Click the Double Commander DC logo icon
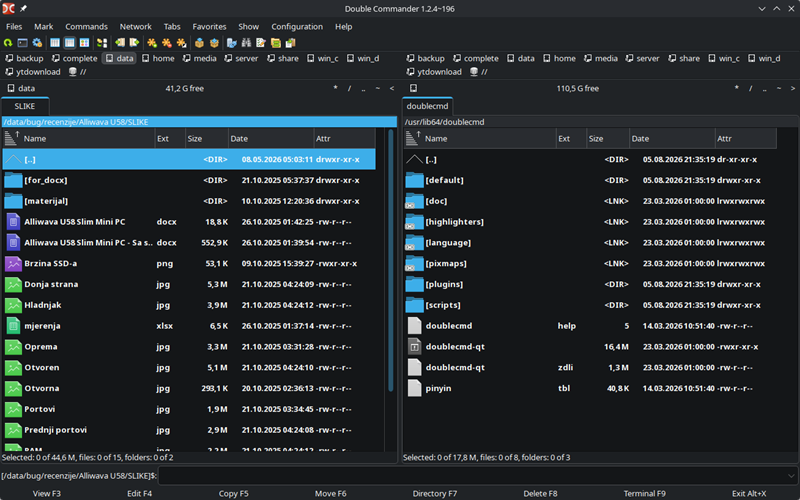Viewport: 800px width, 500px height. 8,9
